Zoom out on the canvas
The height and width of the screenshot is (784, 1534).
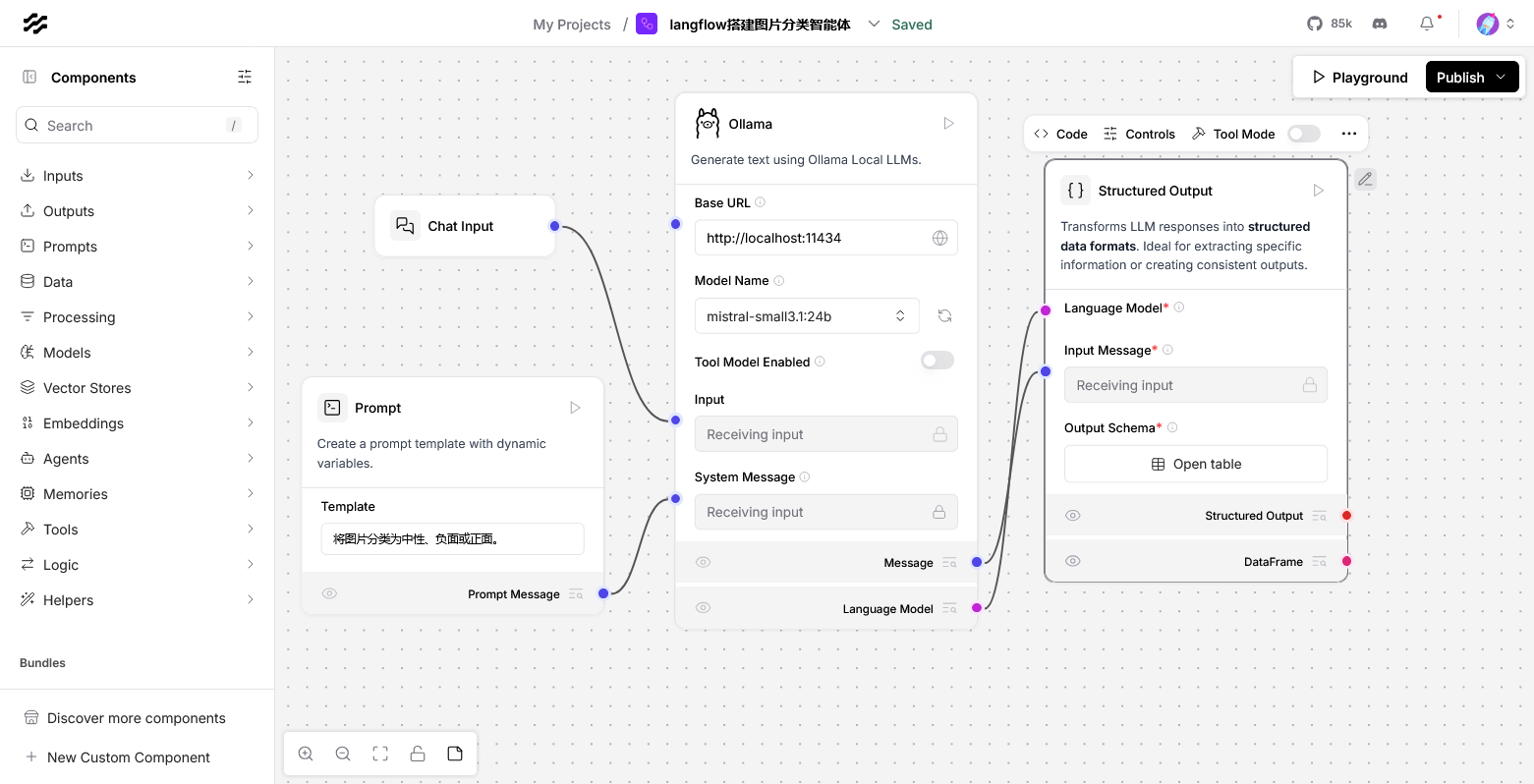(x=343, y=754)
